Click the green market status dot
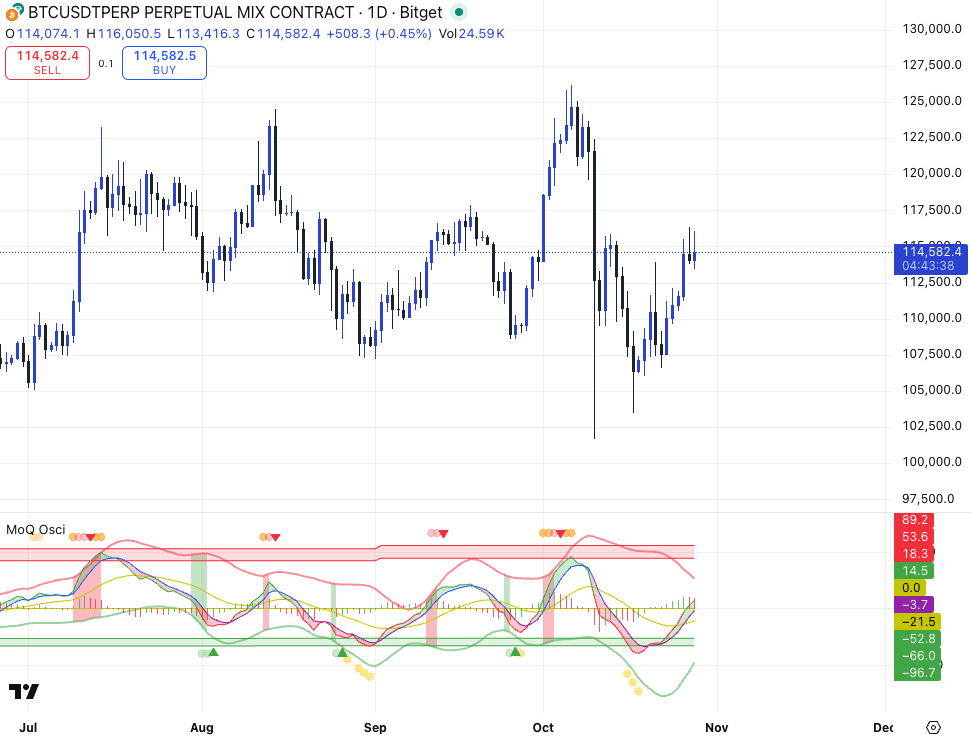The image size is (971, 739). [458, 13]
